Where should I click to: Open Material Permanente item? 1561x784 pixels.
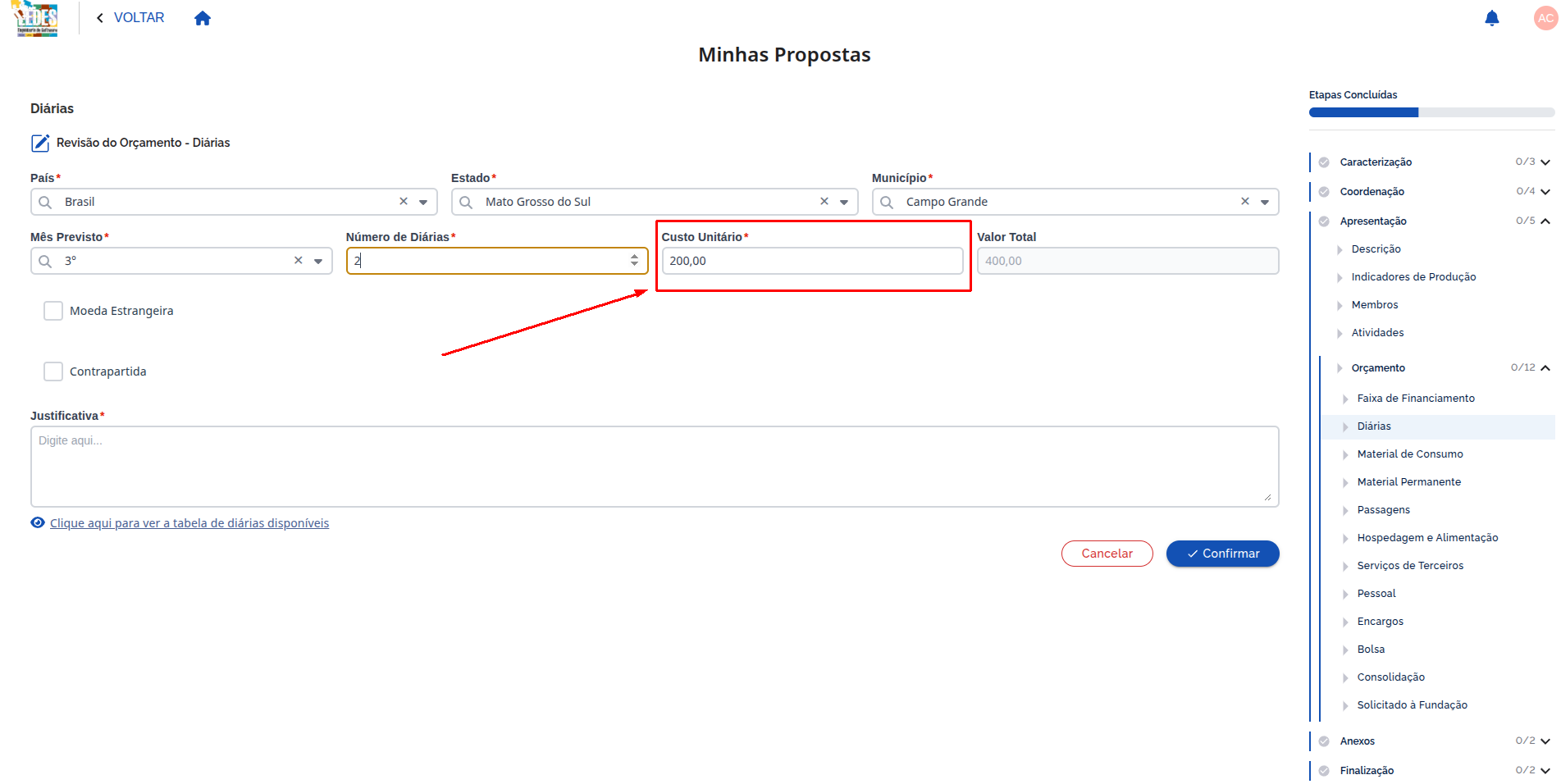tap(1408, 482)
